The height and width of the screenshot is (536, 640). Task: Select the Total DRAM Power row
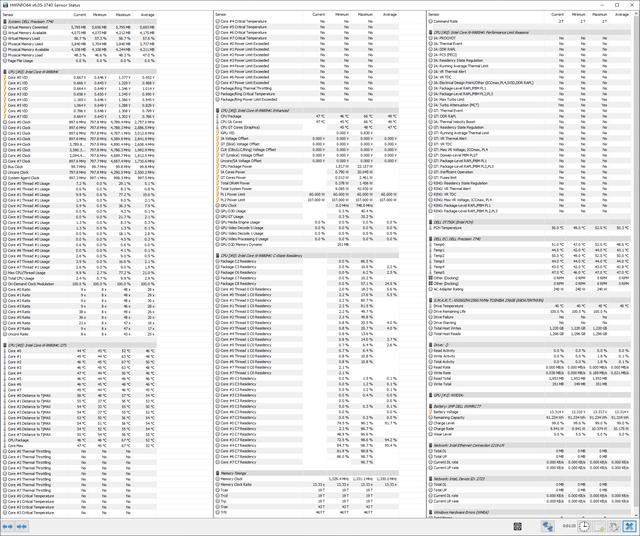pyautogui.click(x=307, y=183)
